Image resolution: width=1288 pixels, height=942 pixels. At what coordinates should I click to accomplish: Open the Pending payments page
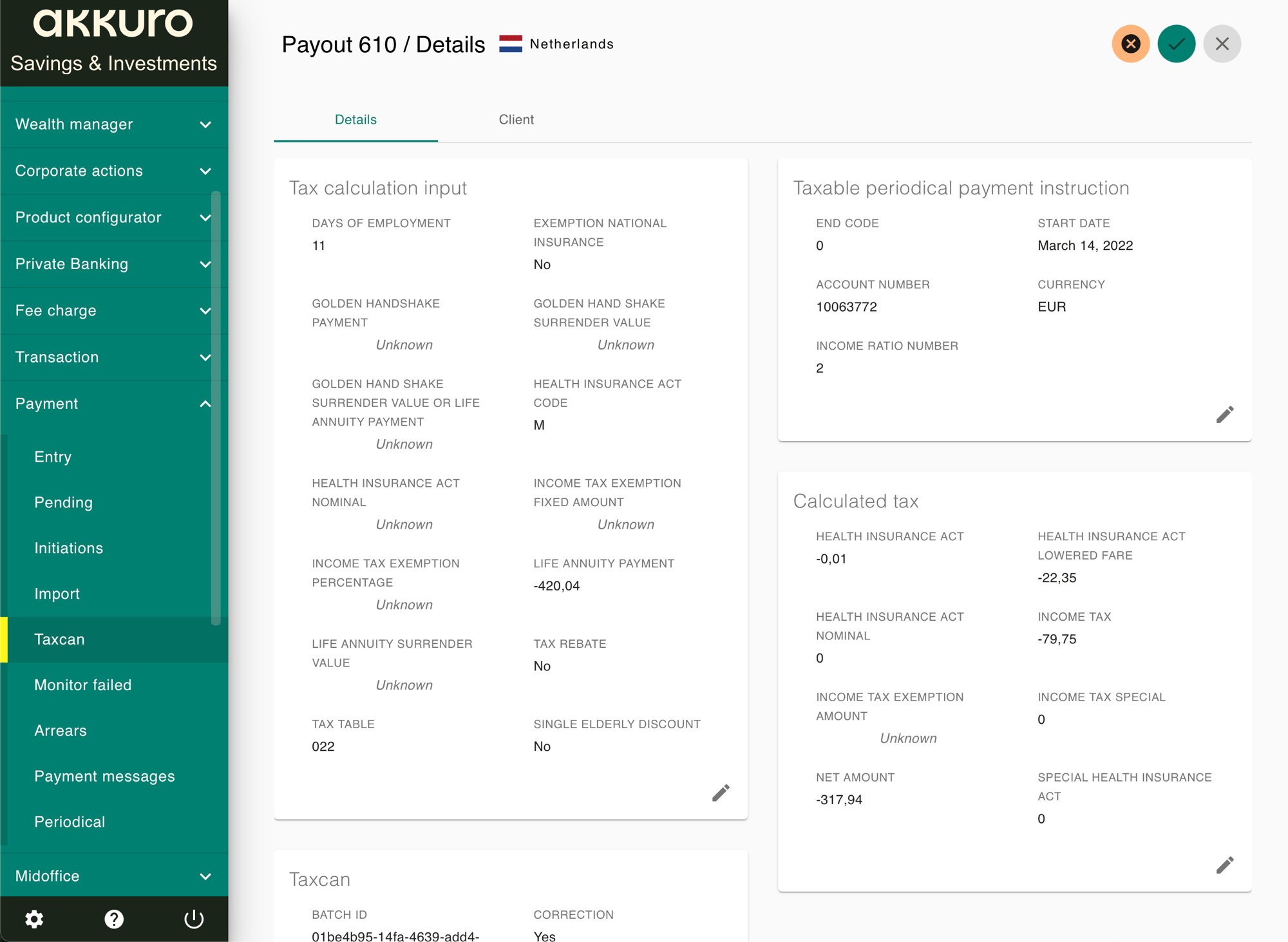114,502
